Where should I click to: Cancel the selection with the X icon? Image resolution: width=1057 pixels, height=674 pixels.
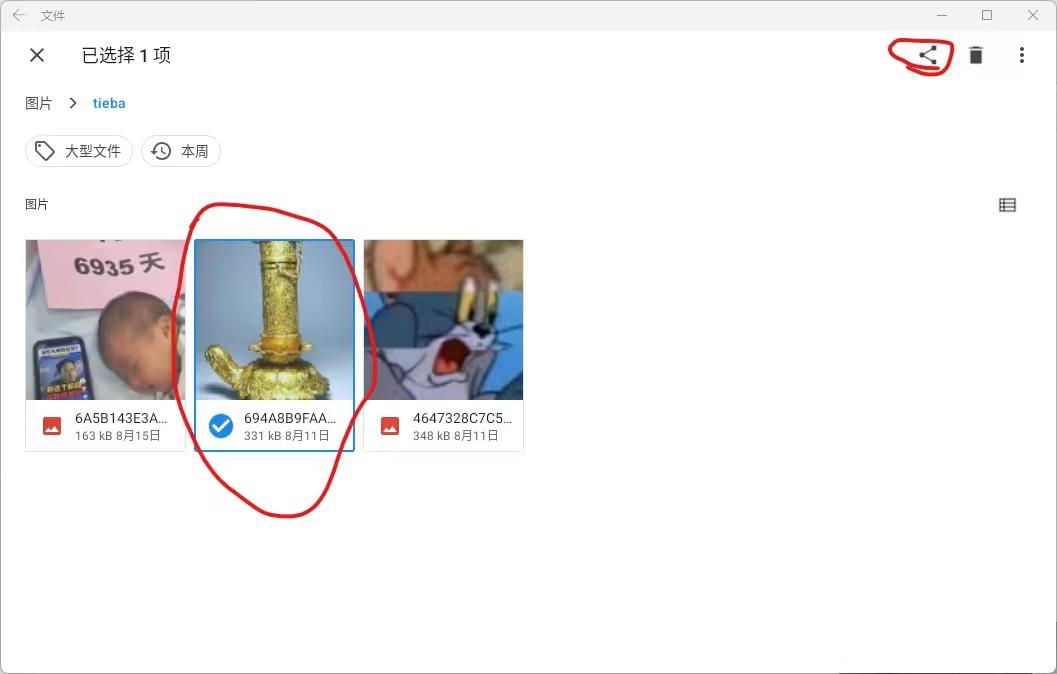(x=37, y=55)
